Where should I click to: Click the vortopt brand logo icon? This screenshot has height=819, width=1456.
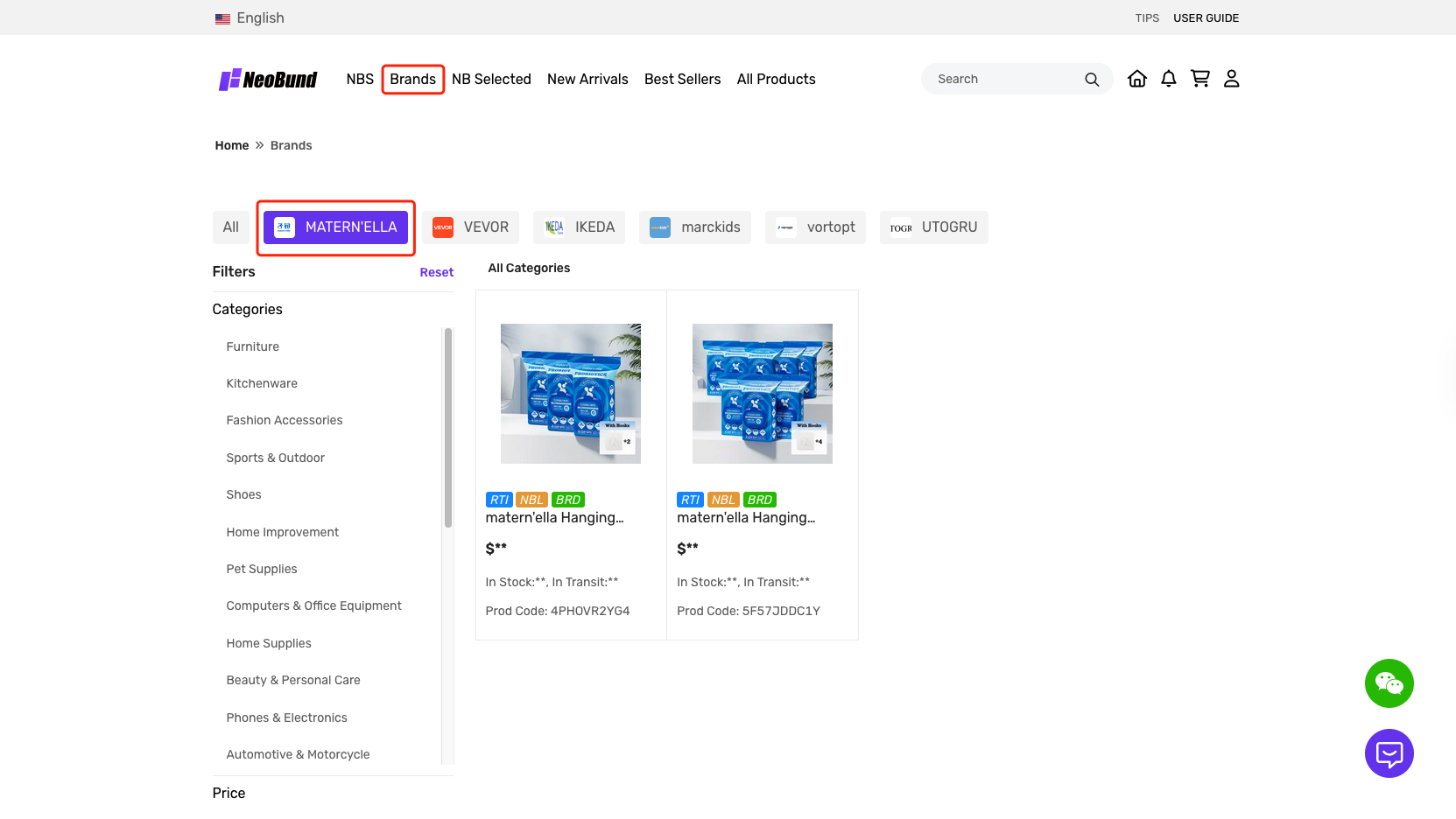[x=786, y=227]
